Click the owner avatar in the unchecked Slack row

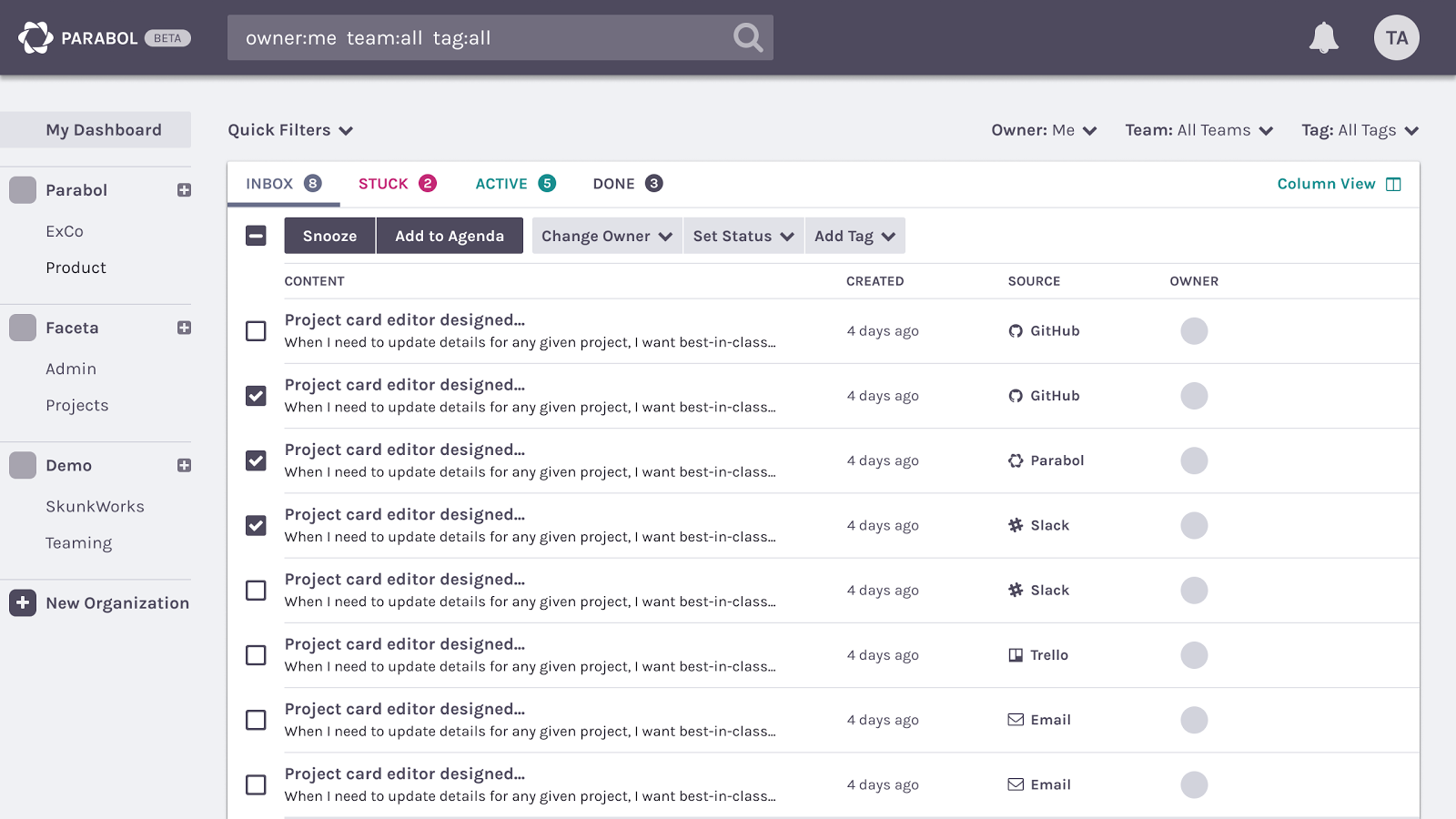click(1194, 590)
